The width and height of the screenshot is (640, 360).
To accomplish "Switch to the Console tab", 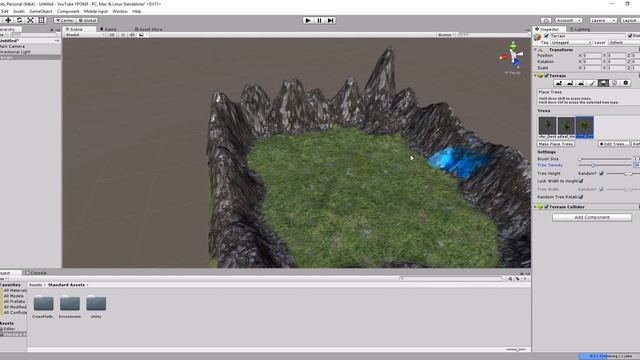I will 36,273.
